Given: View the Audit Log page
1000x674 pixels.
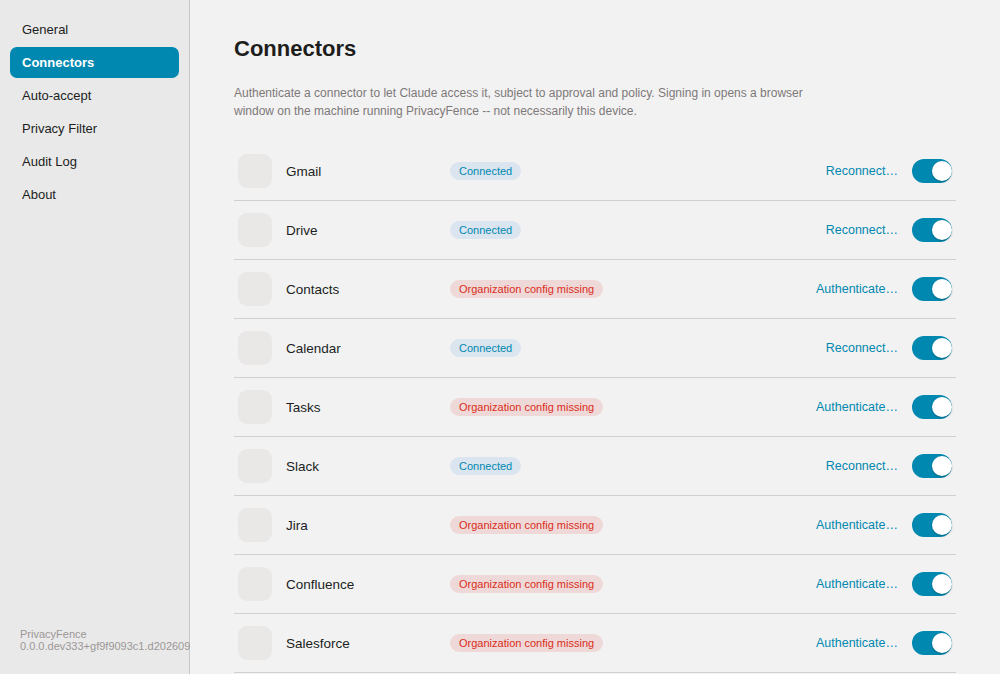Looking at the screenshot, I should click(x=94, y=162).
